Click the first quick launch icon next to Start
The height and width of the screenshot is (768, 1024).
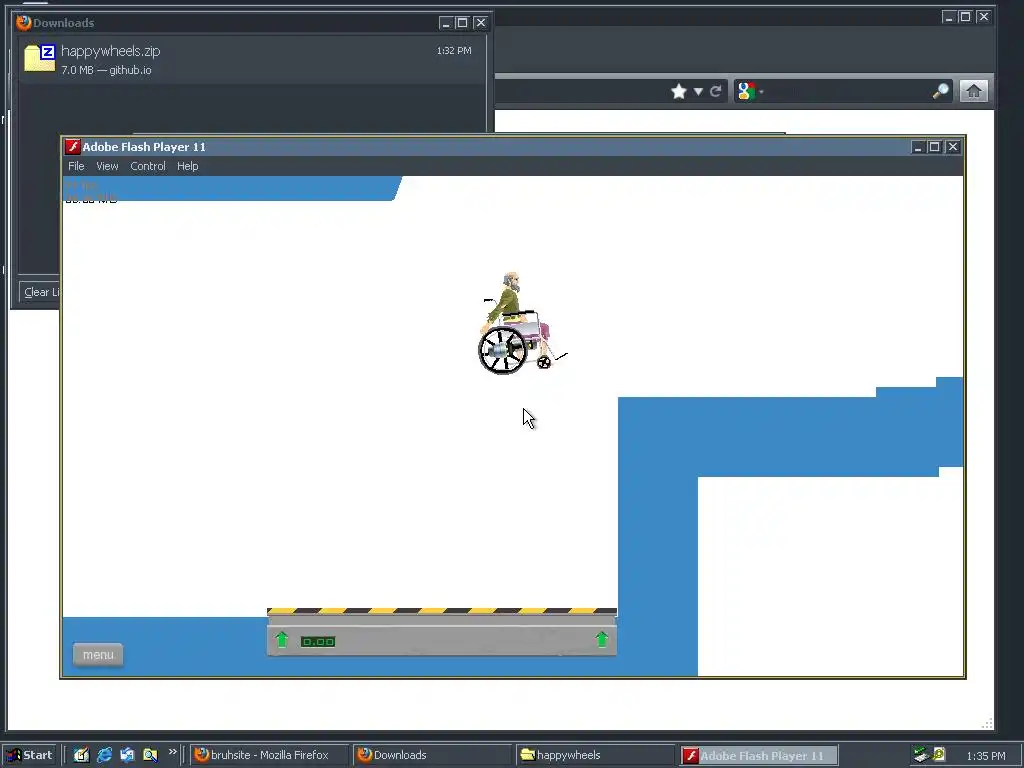(81, 755)
